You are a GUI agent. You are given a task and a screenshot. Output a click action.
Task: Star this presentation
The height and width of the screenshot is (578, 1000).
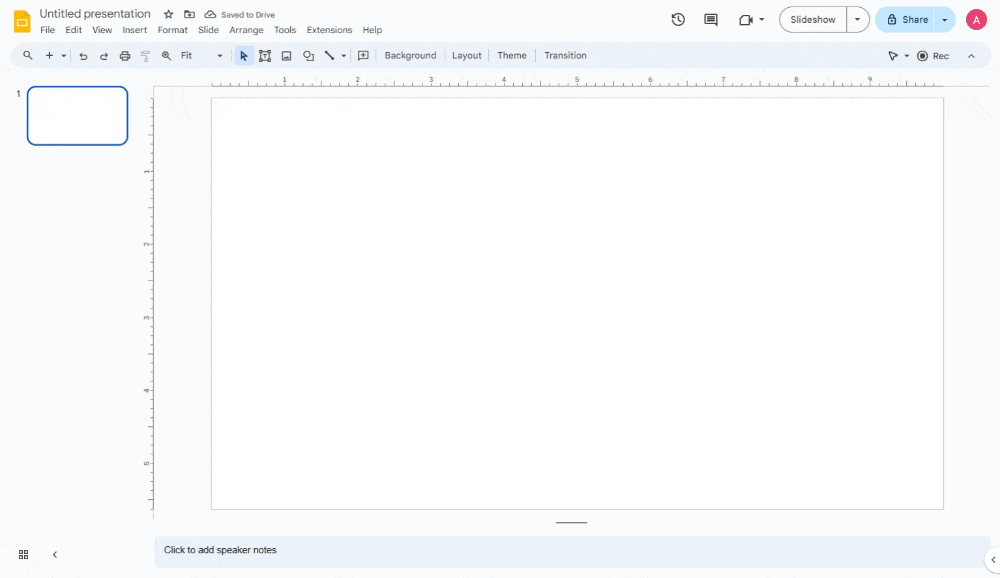167,14
